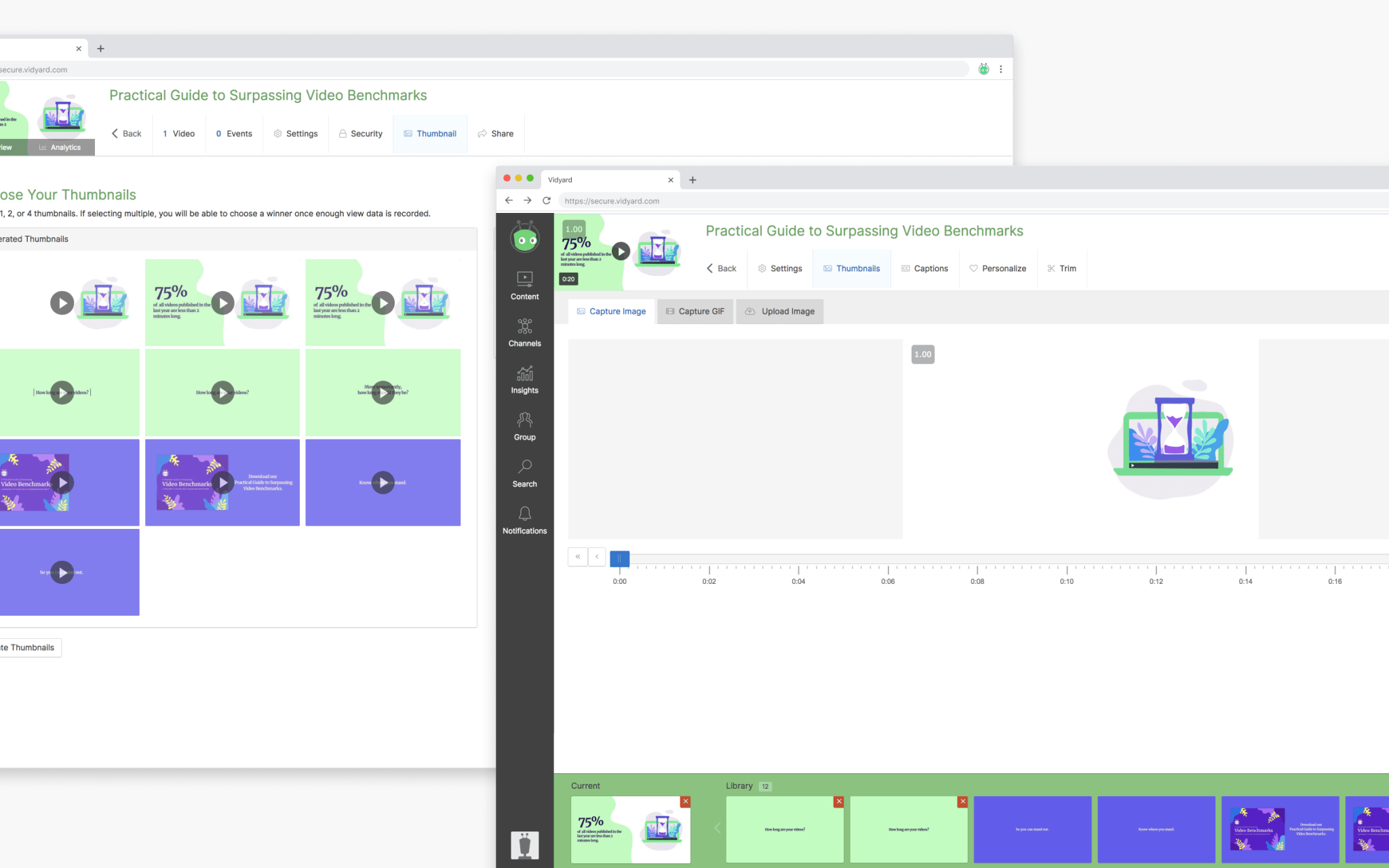Click the back browser address bar
The width and height of the screenshot is (1389, 868).
click(484, 69)
